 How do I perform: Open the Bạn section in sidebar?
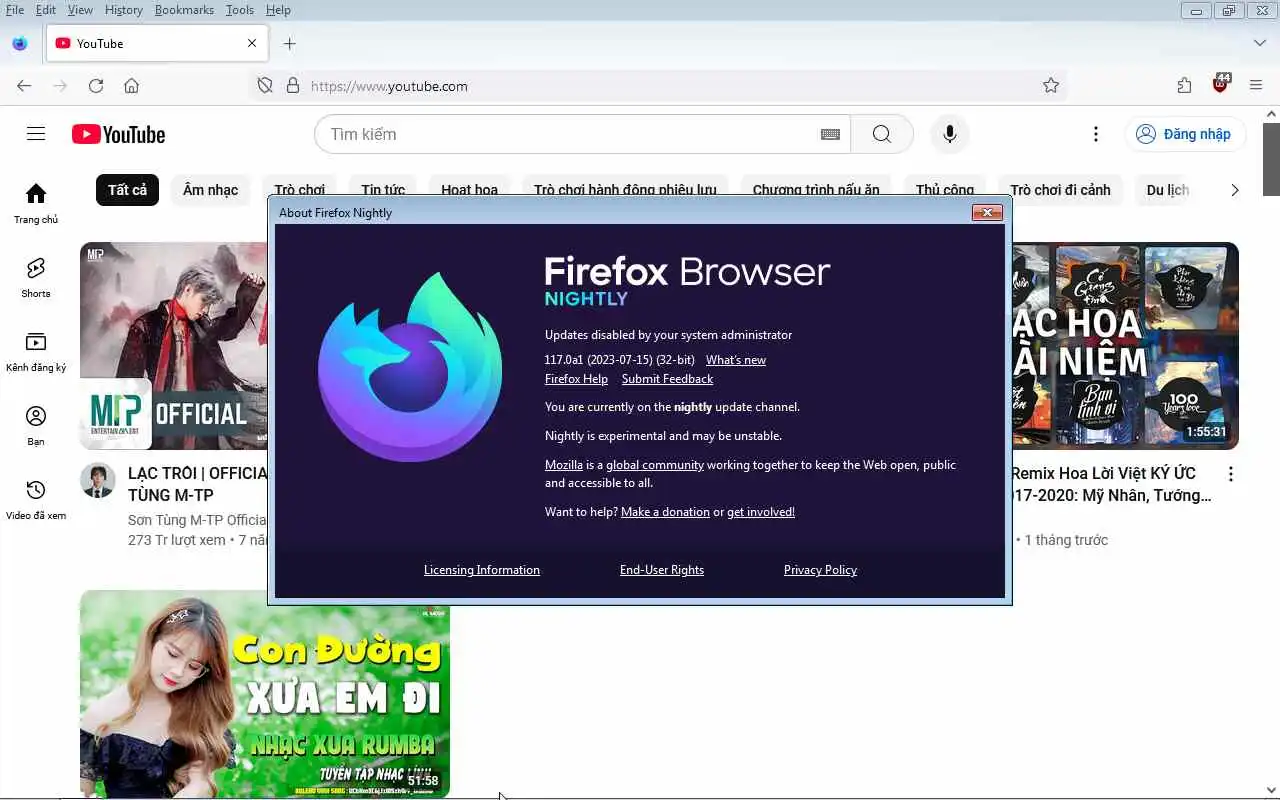36,426
